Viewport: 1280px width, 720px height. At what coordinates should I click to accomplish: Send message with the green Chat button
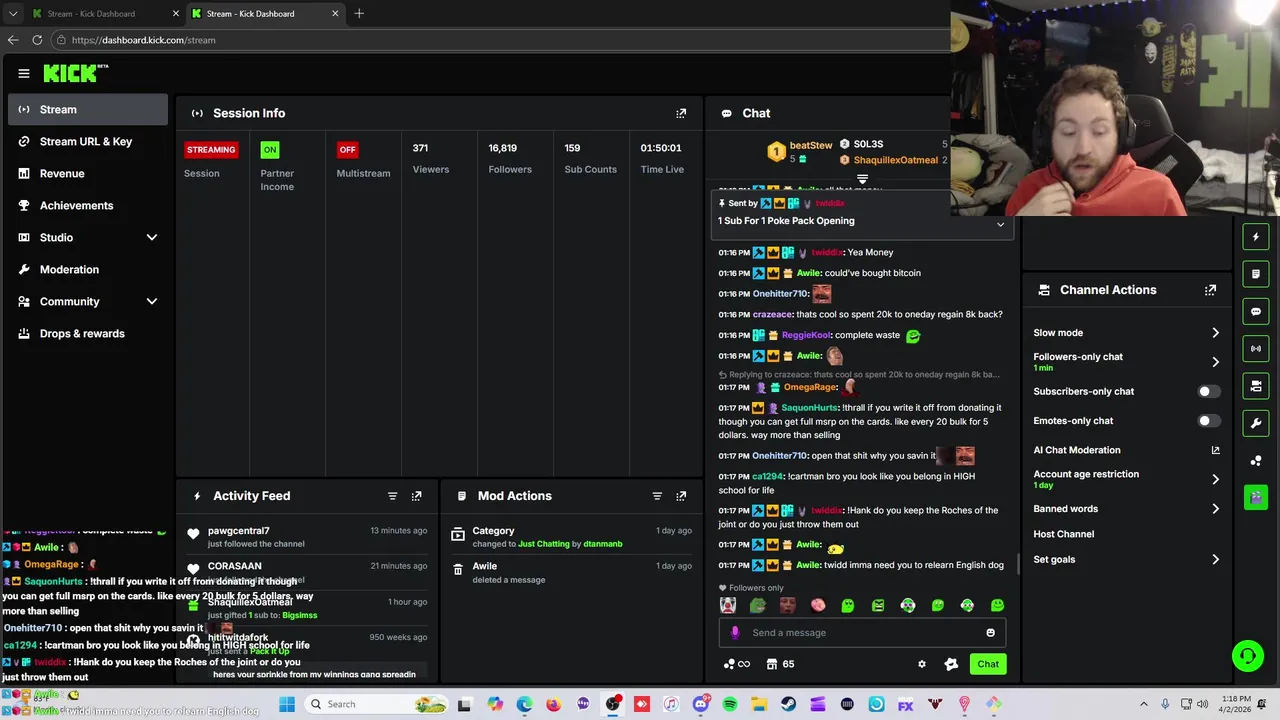[x=988, y=664]
